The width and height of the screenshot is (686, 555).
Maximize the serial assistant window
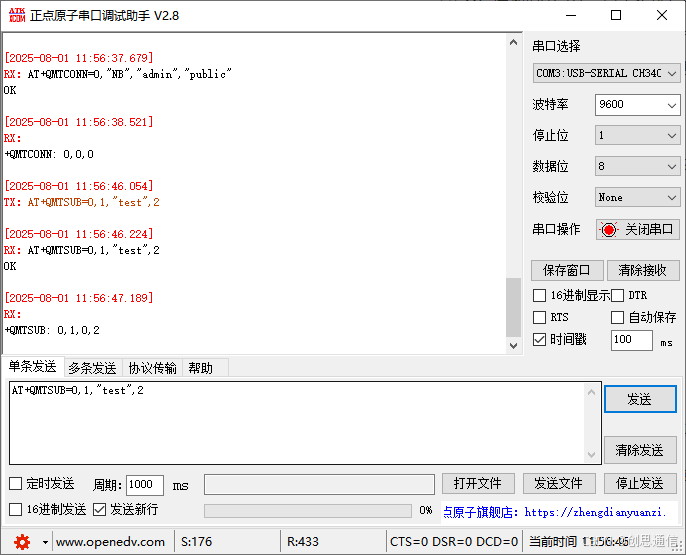(616, 15)
